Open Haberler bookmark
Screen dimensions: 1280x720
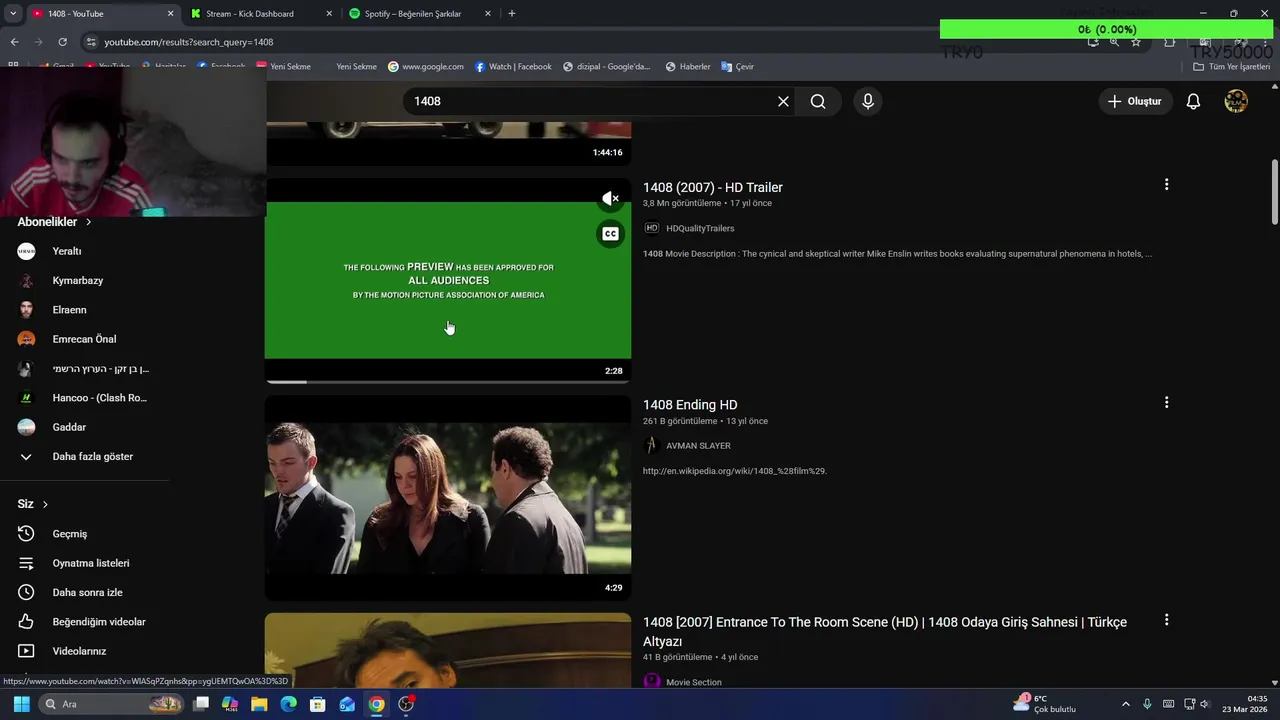(687, 67)
